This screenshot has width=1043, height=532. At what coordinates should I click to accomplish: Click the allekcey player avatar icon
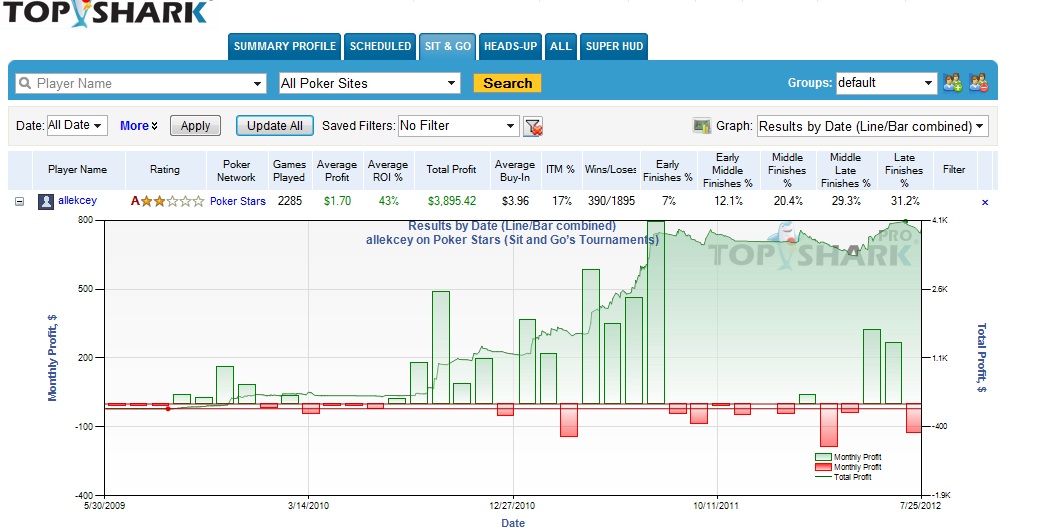point(46,201)
